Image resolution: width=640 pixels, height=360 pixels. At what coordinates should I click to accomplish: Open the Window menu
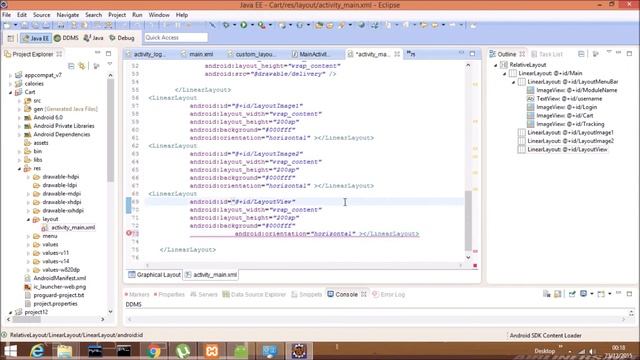[x=159, y=15]
